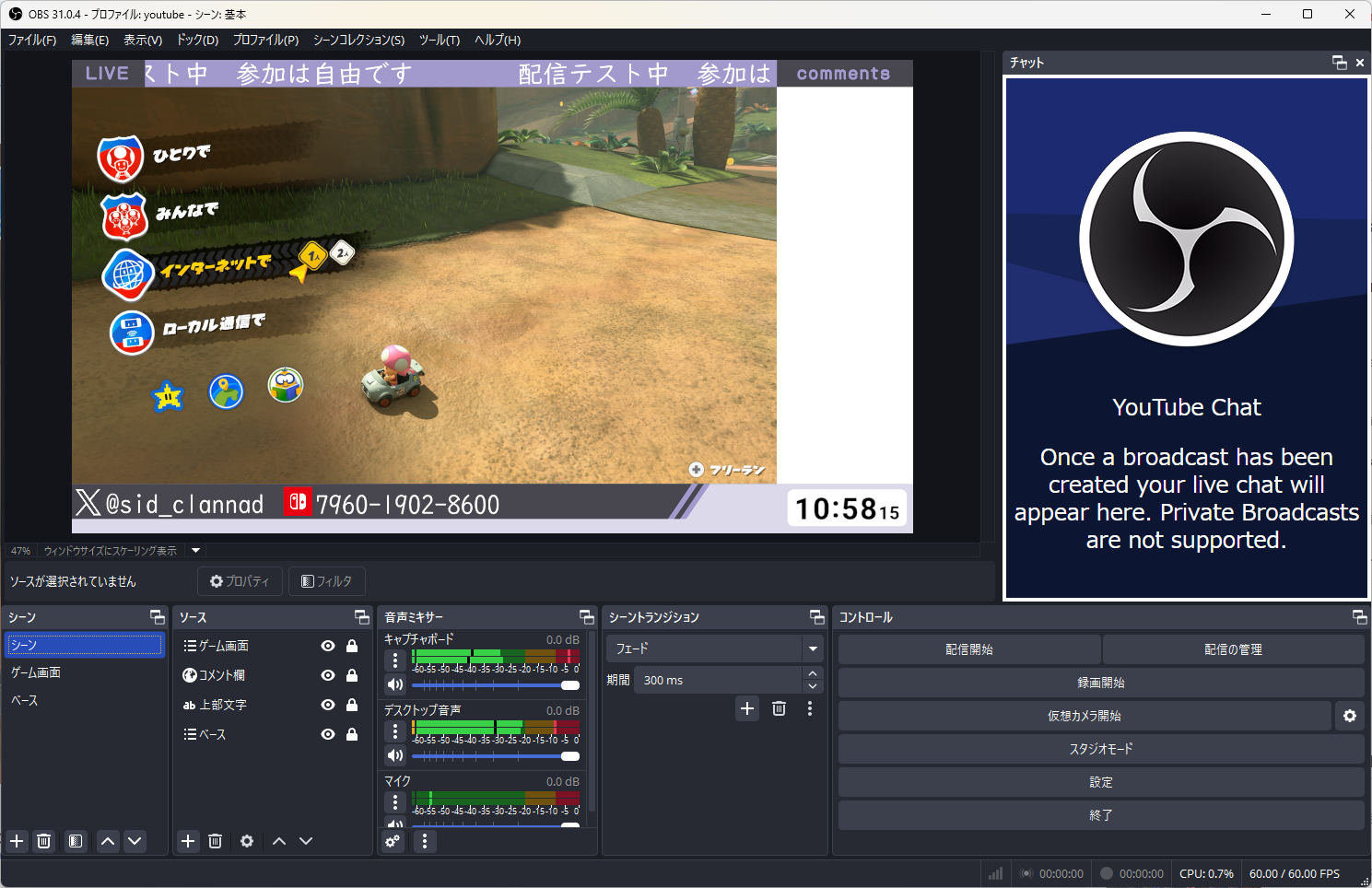Open the ファイル menu

pos(32,40)
